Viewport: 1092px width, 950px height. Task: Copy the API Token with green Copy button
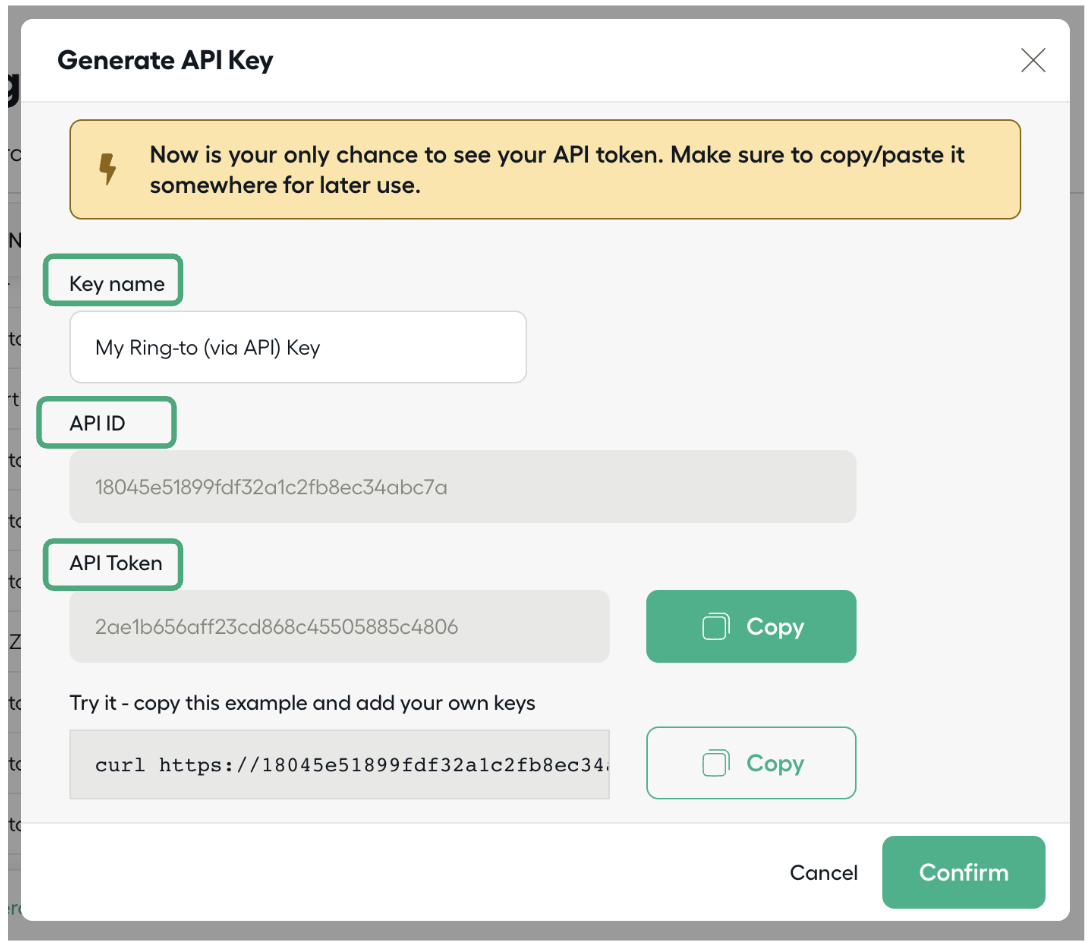point(751,626)
